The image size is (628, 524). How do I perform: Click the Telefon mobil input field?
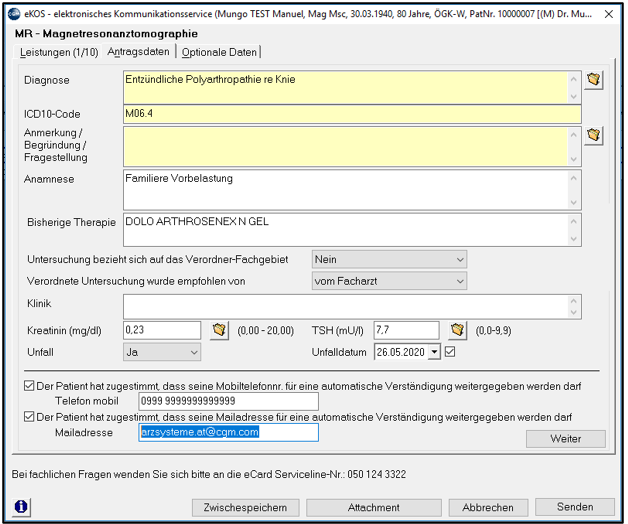point(228,401)
